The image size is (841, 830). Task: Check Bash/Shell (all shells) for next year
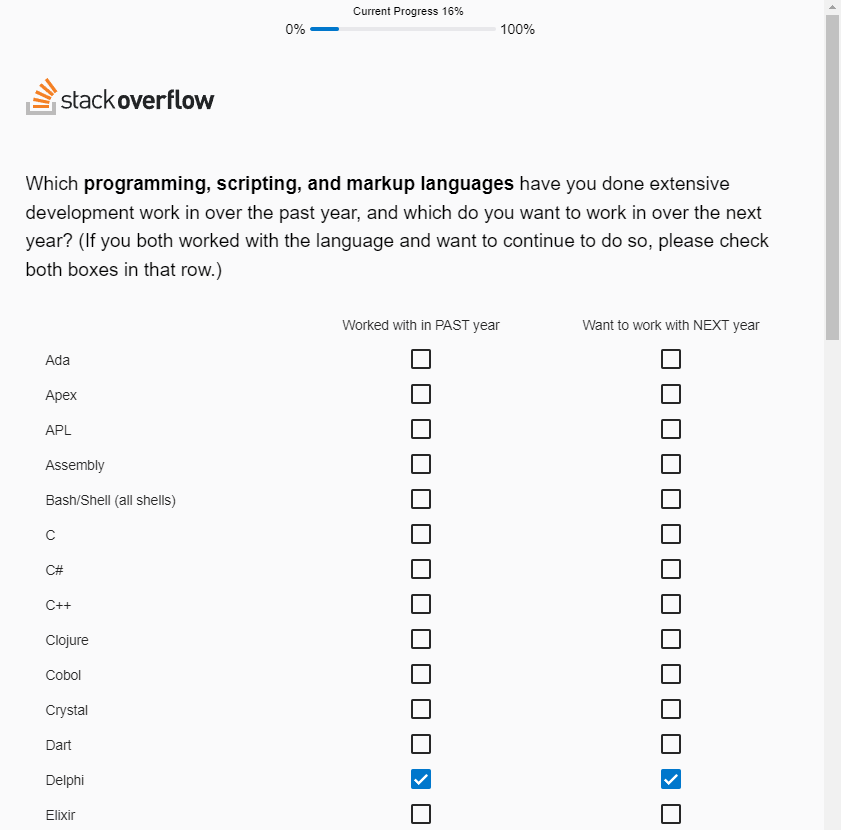671,498
